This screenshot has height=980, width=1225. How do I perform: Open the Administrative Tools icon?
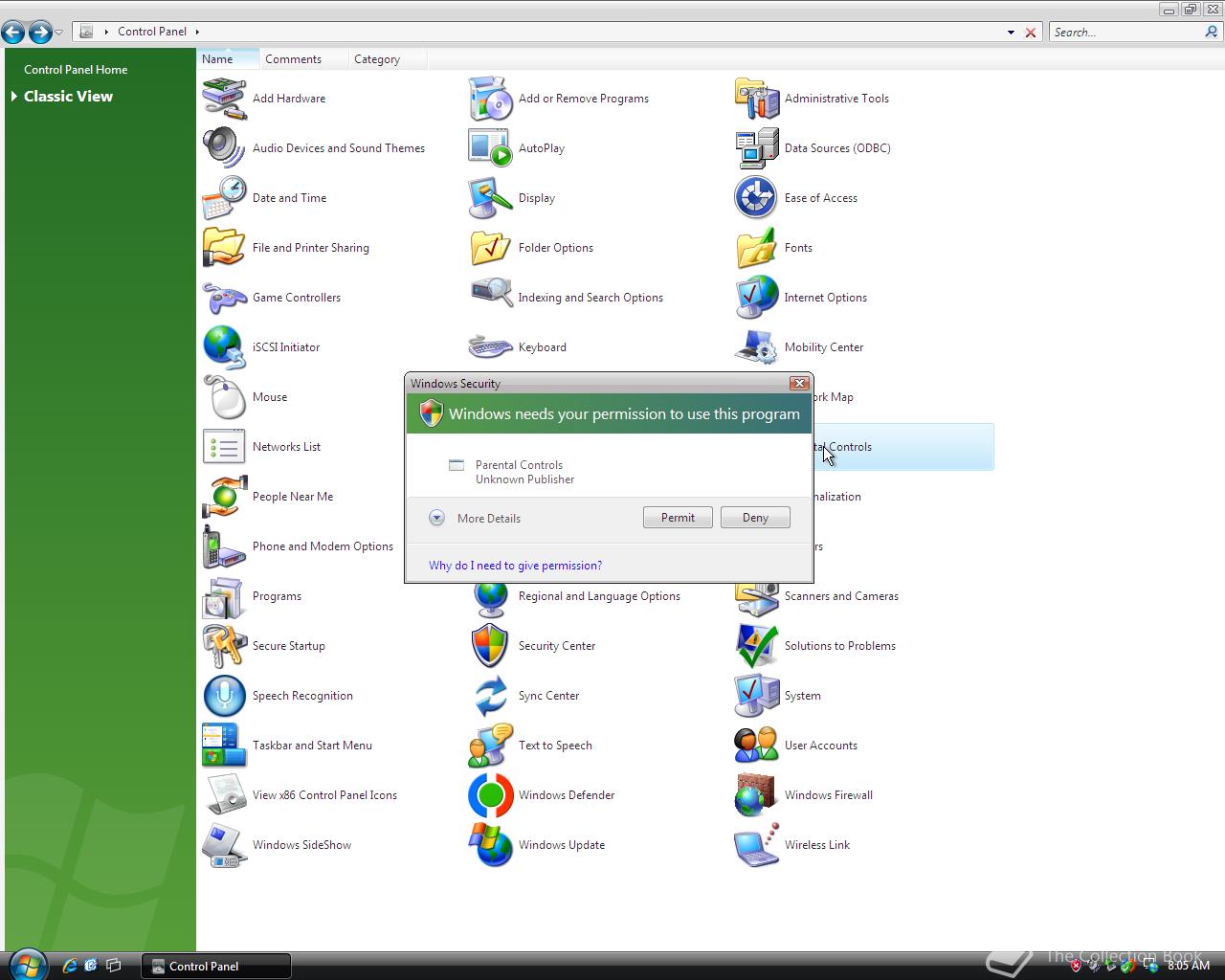coord(757,99)
